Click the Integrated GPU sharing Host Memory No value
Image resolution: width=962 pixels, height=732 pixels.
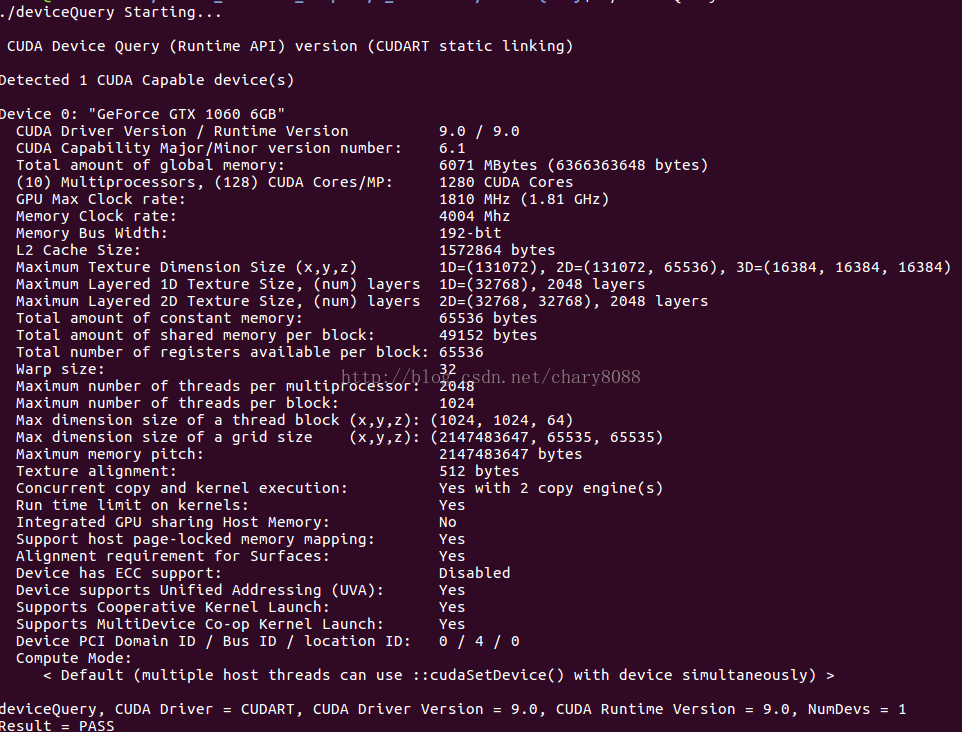click(448, 522)
